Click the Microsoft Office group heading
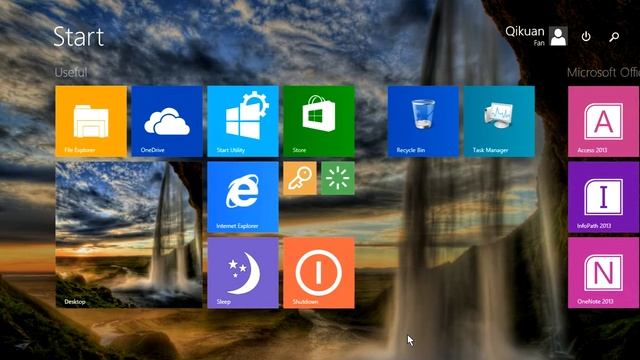The image size is (640, 360). click(x=603, y=73)
